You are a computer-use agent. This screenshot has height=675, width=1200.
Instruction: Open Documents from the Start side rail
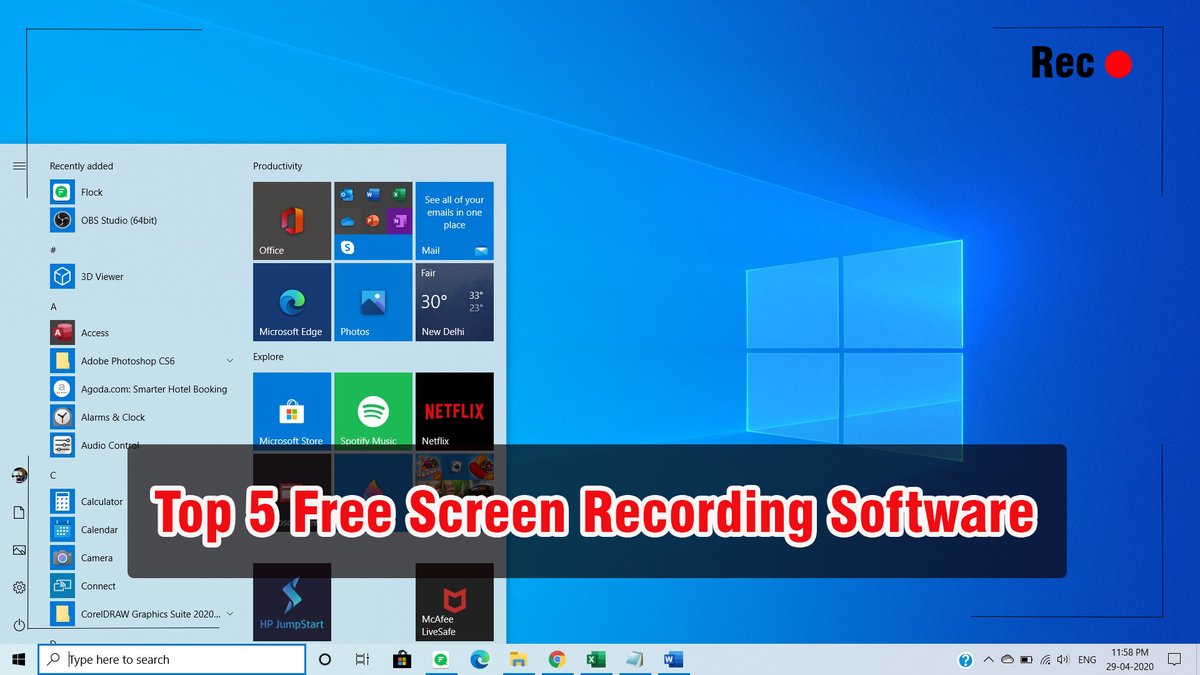point(19,512)
